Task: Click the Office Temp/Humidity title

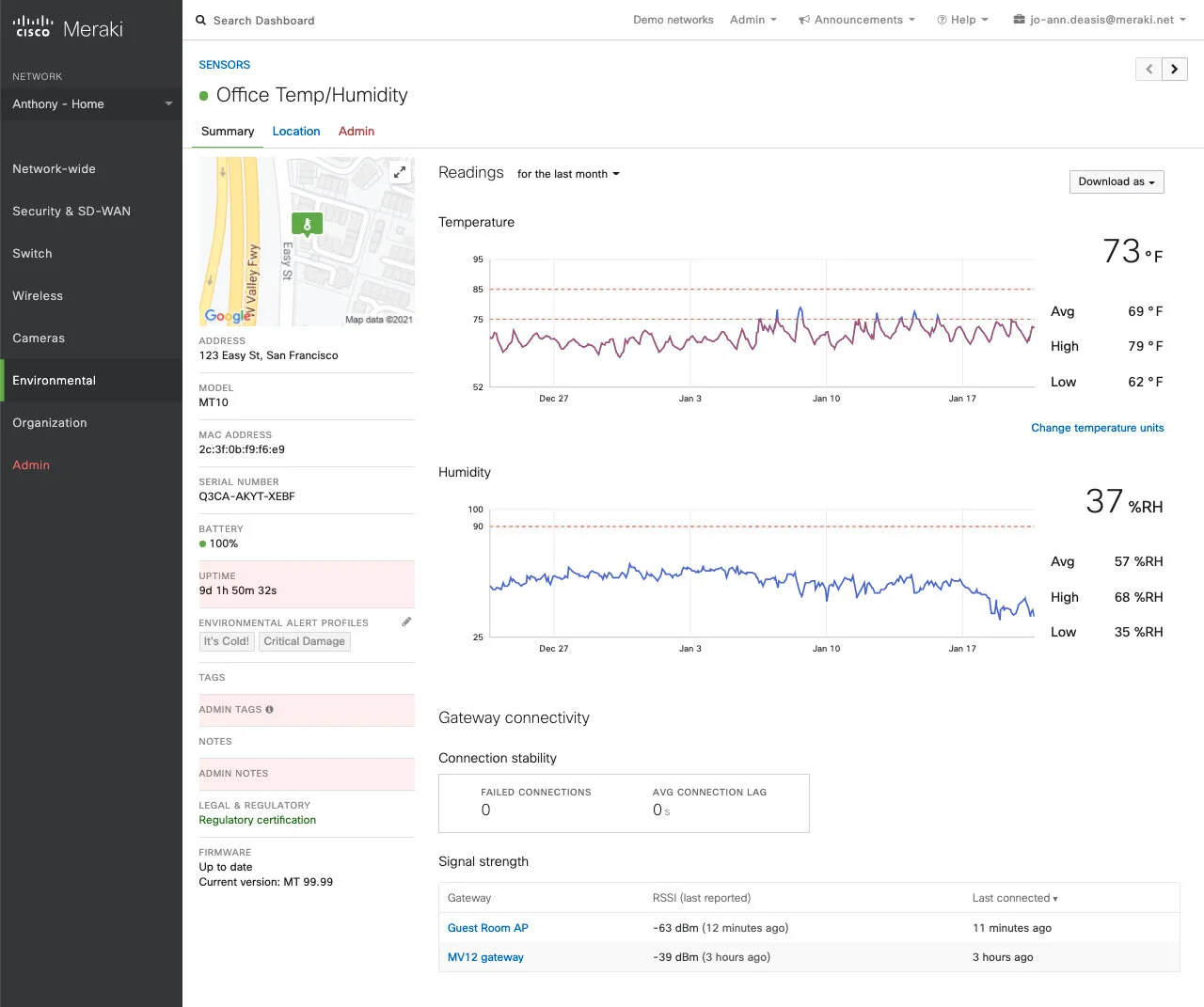Action: tap(312, 95)
